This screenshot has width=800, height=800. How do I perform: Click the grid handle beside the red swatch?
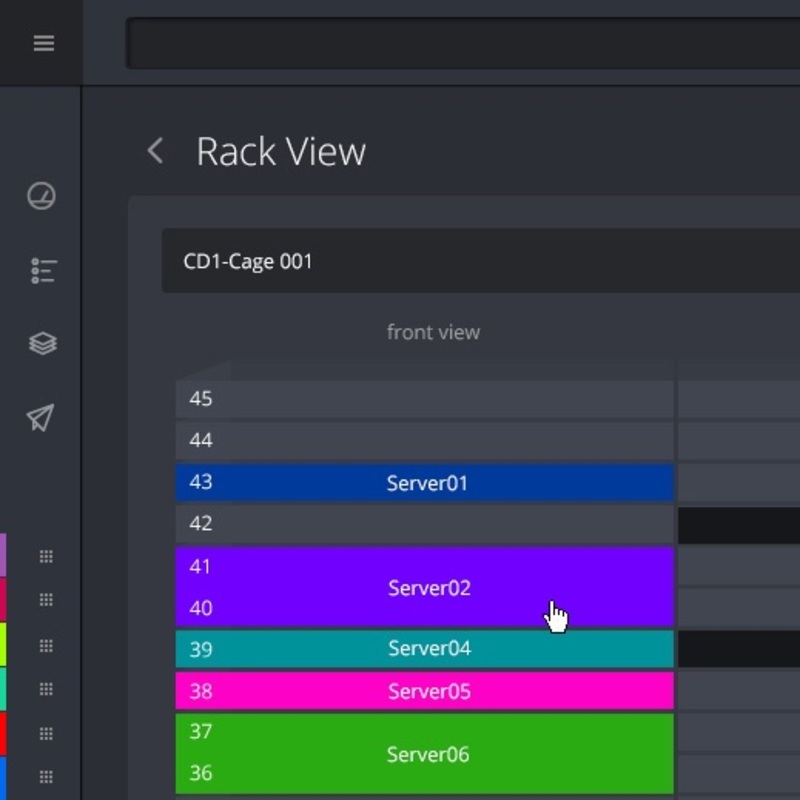(x=46, y=734)
